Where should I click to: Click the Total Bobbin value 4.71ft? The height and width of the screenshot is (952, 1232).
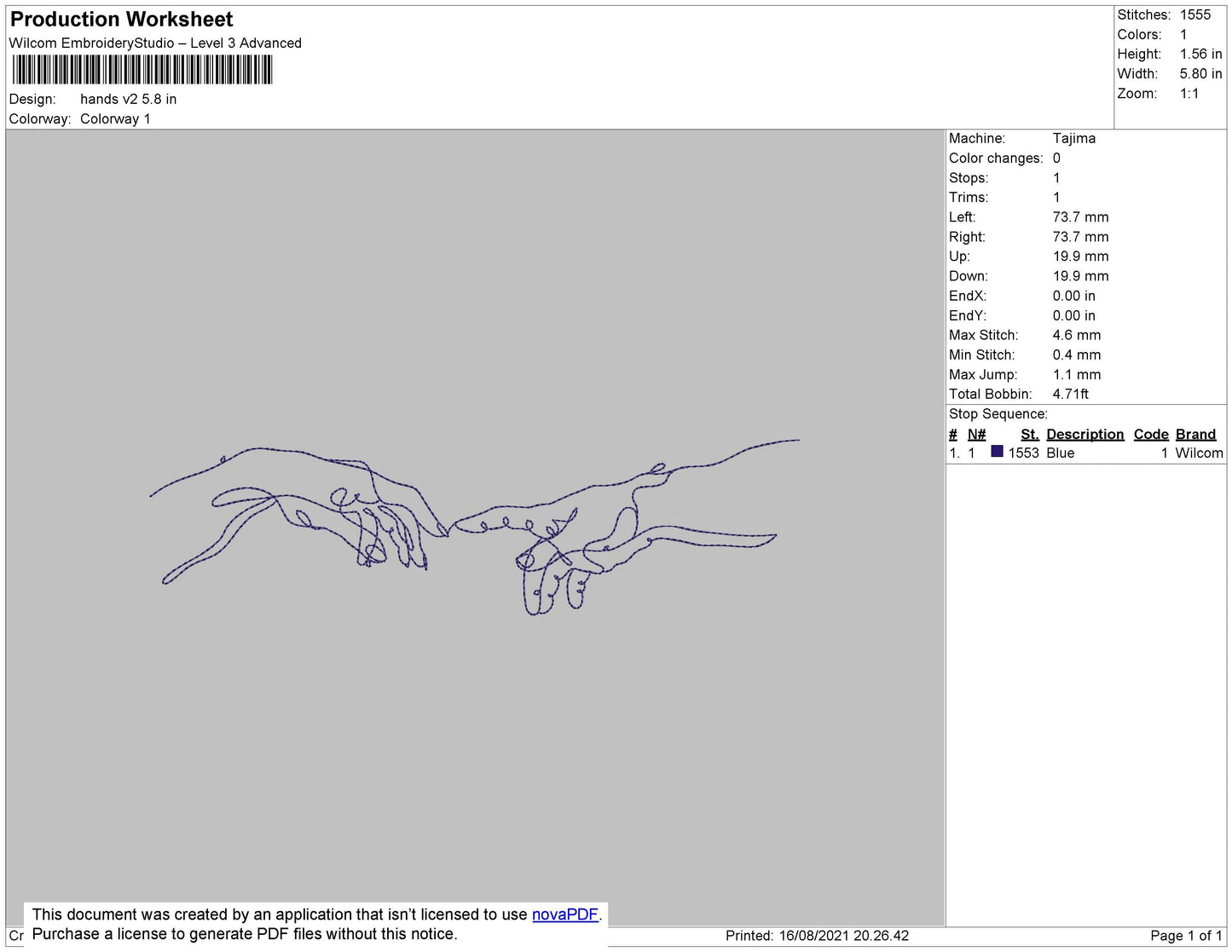coord(1071,394)
